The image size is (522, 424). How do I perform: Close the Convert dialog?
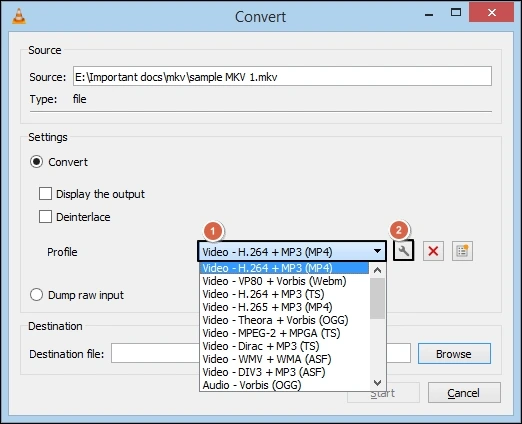coord(491,13)
